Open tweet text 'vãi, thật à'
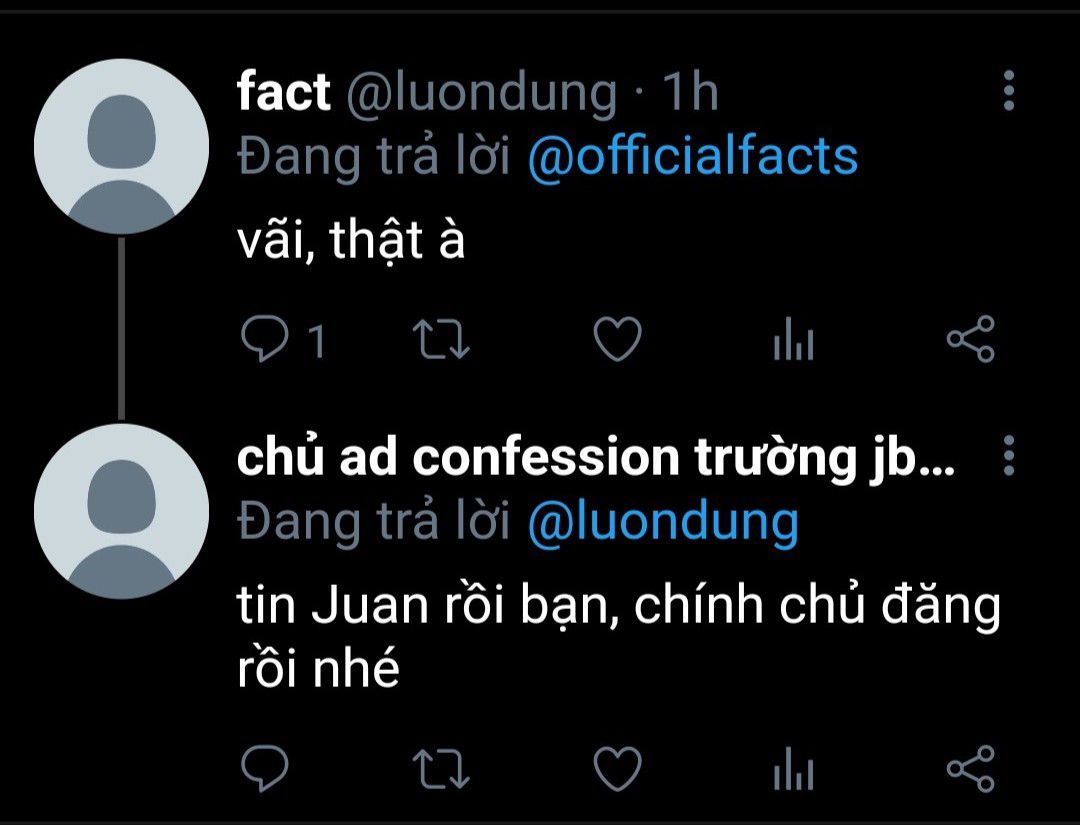1080x825 pixels. point(351,241)
